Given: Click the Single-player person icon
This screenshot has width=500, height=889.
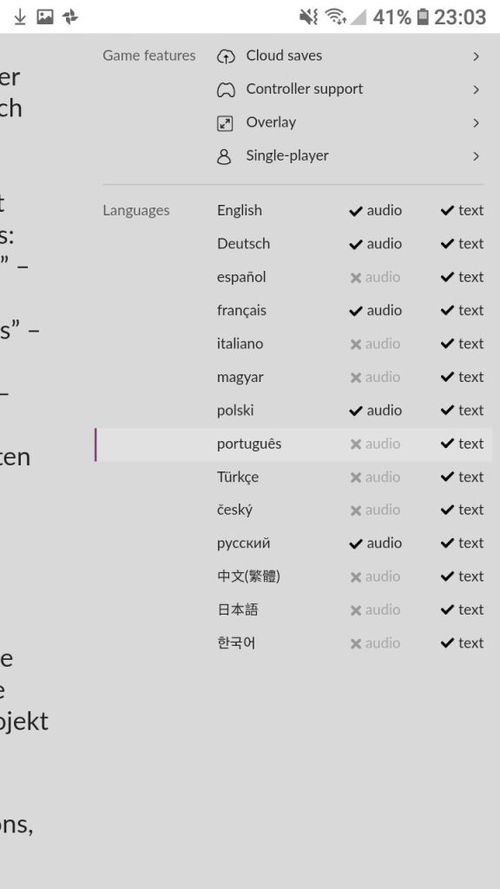Looking at the screenshot, I should pos(224,156).
